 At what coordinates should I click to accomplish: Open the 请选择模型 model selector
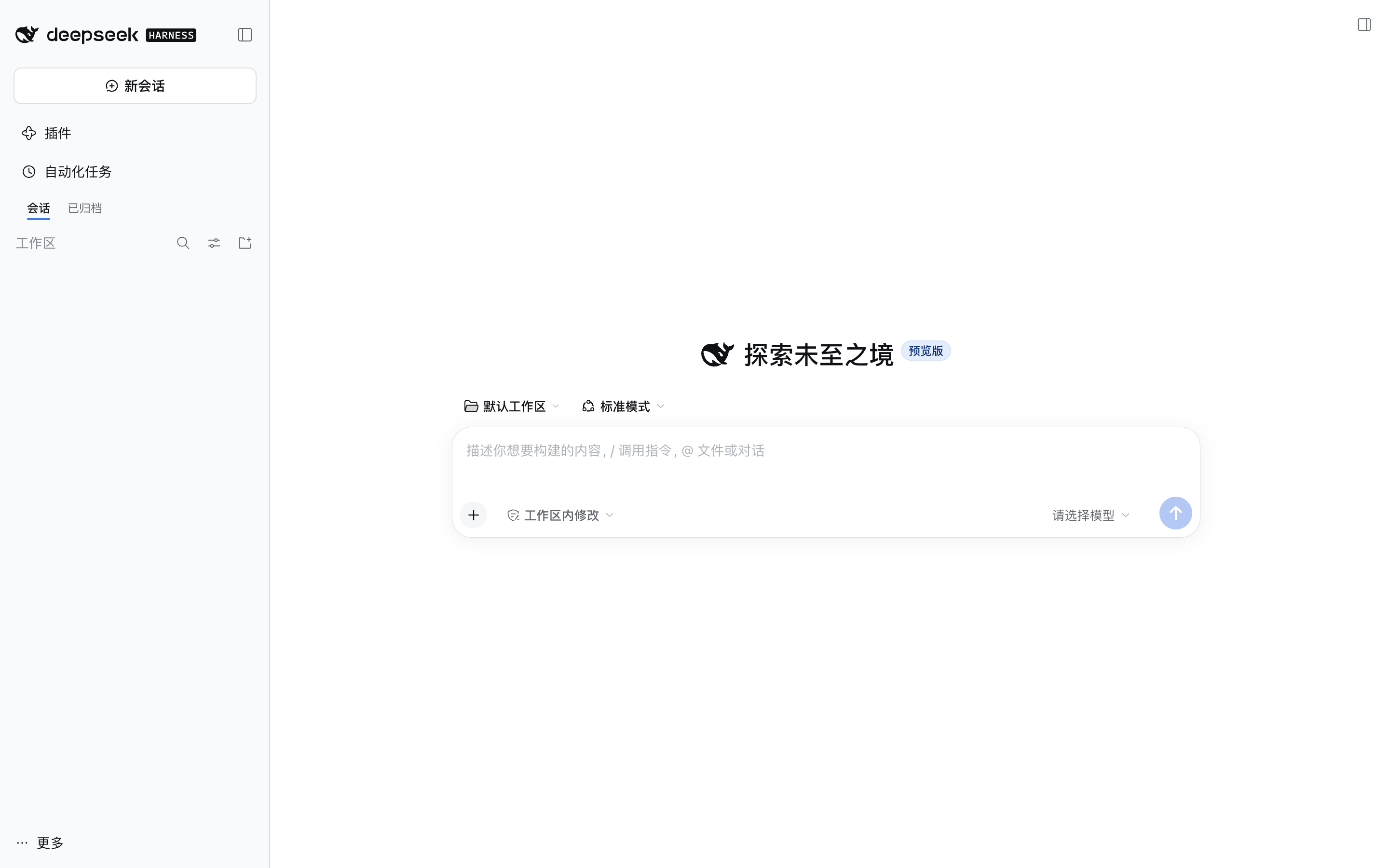click(1090, 515)
